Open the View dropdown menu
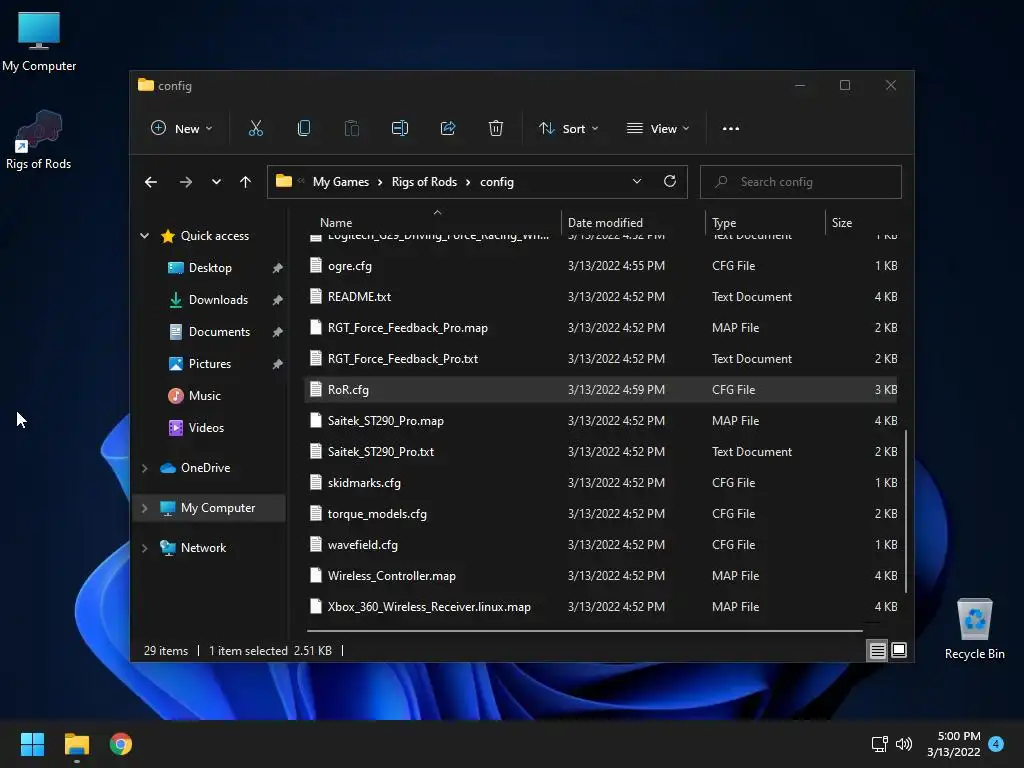 click(658, 129)
